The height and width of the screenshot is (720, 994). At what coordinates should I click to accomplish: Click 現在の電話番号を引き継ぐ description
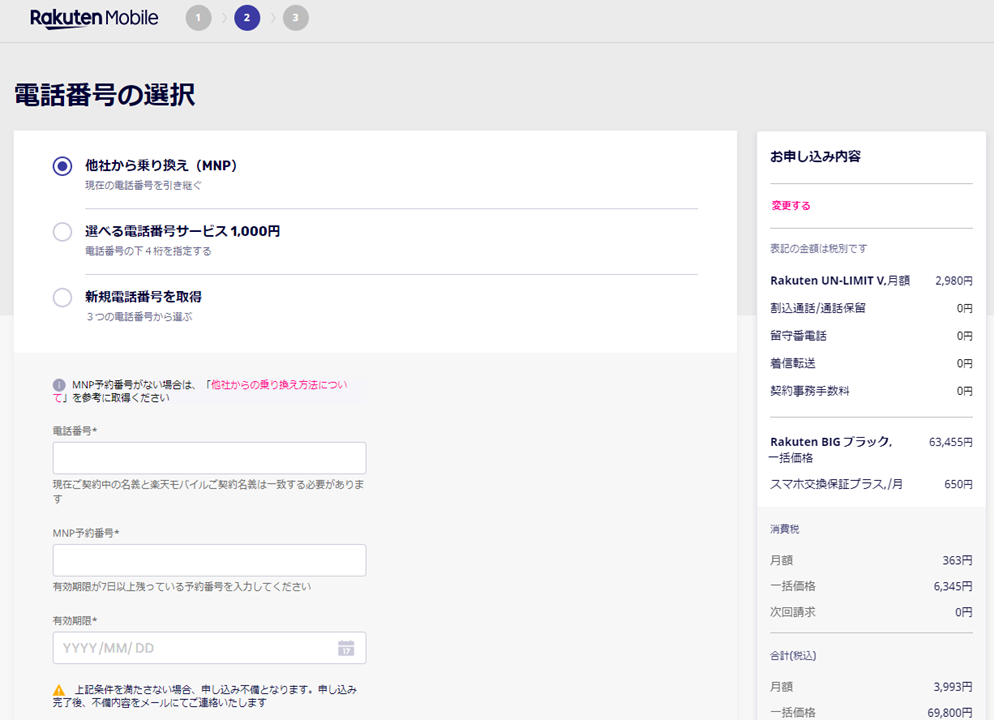(x=143, y=185)
